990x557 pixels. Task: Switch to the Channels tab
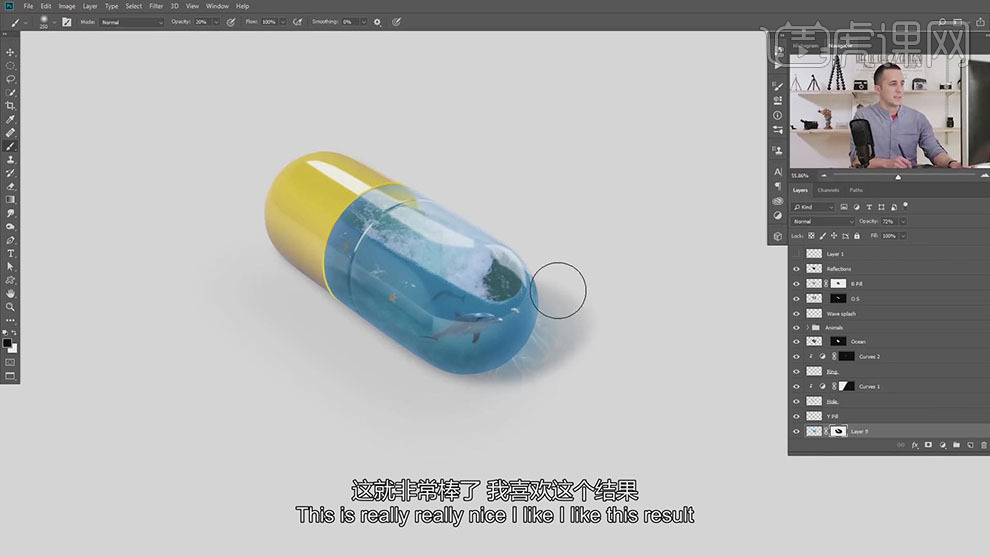[828, 190]
